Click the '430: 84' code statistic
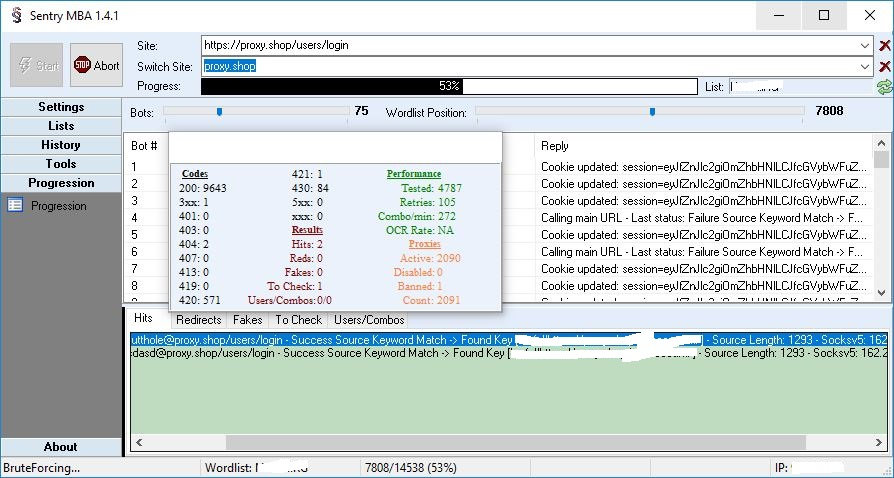The width and height of the screenshot is (894, 478). [310, 188]
